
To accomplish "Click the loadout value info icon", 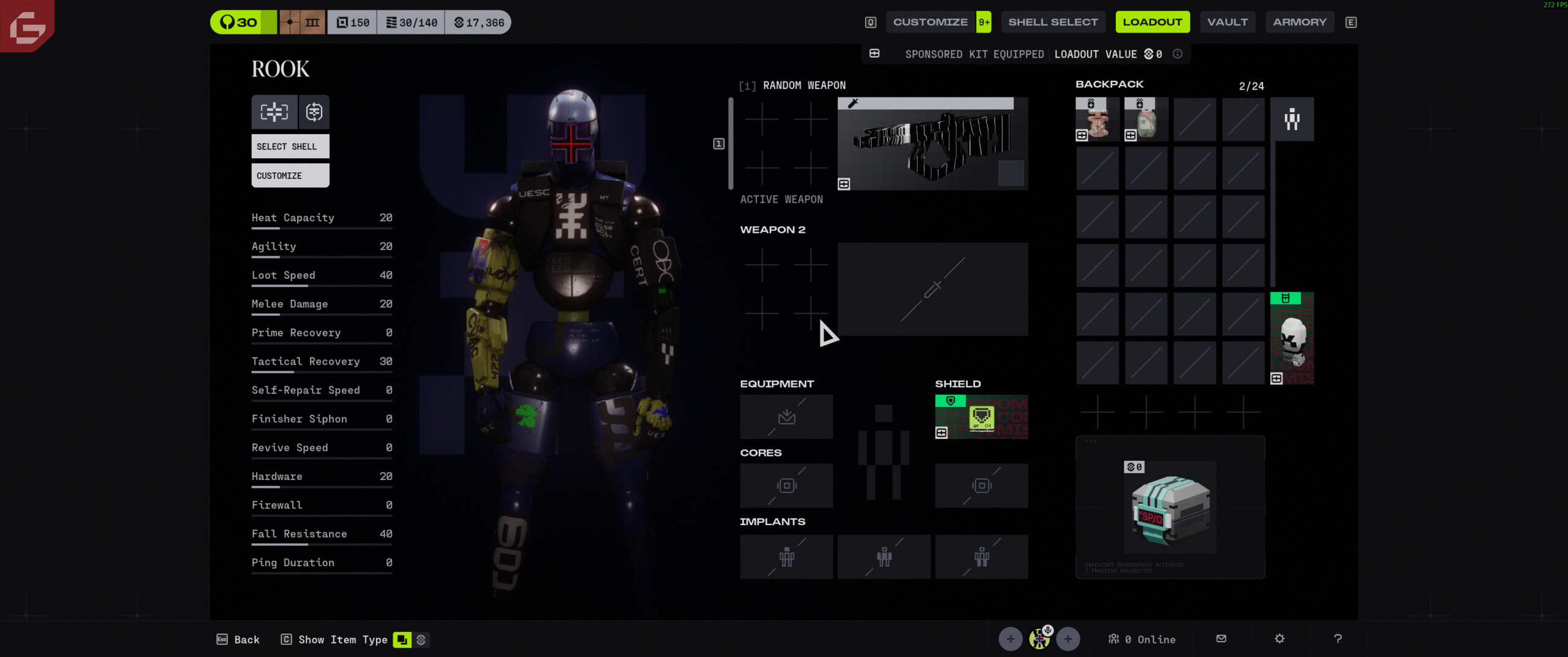I will 1177,54.
